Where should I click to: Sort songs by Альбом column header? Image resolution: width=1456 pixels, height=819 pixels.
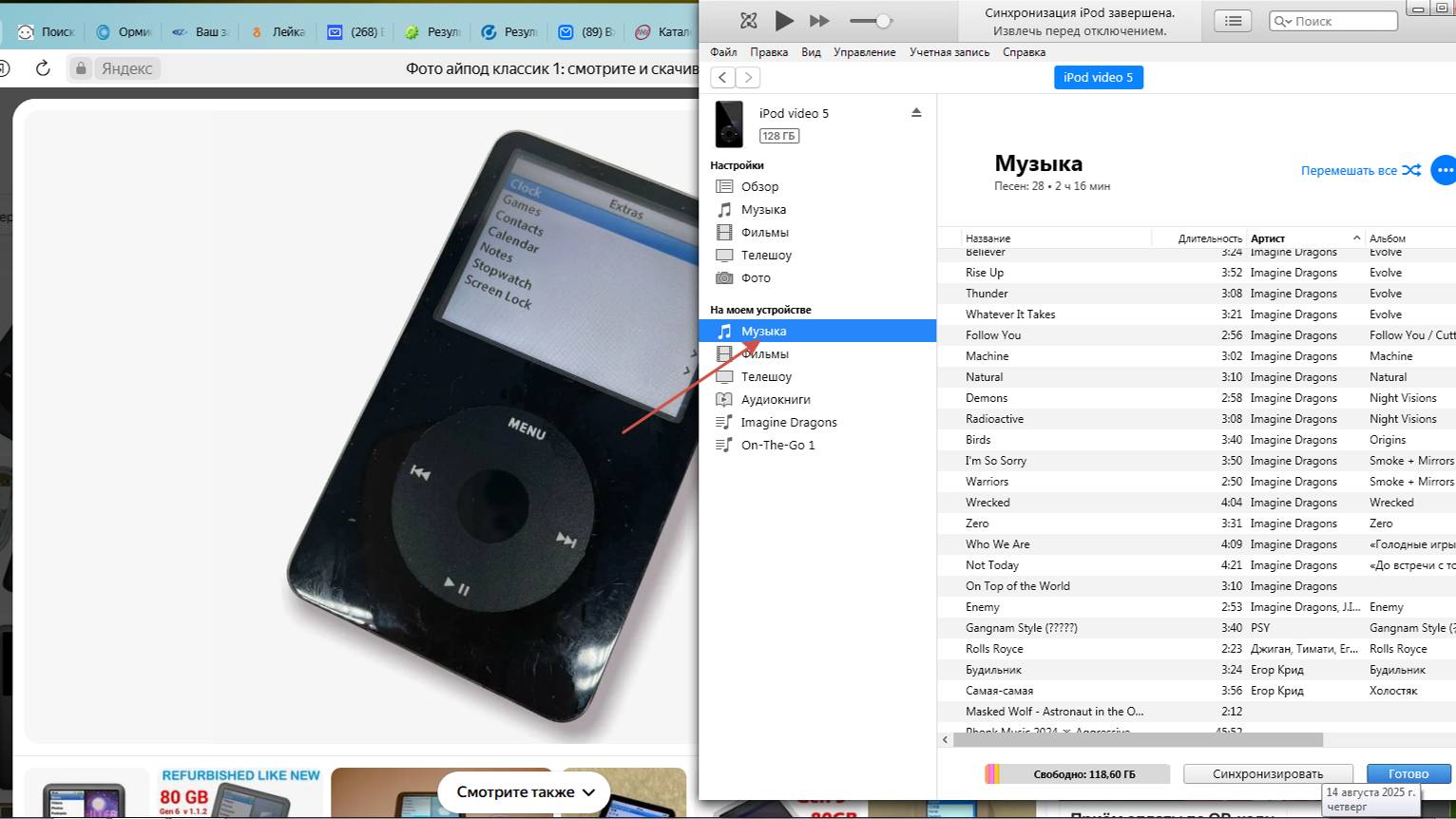(1387, 238)
